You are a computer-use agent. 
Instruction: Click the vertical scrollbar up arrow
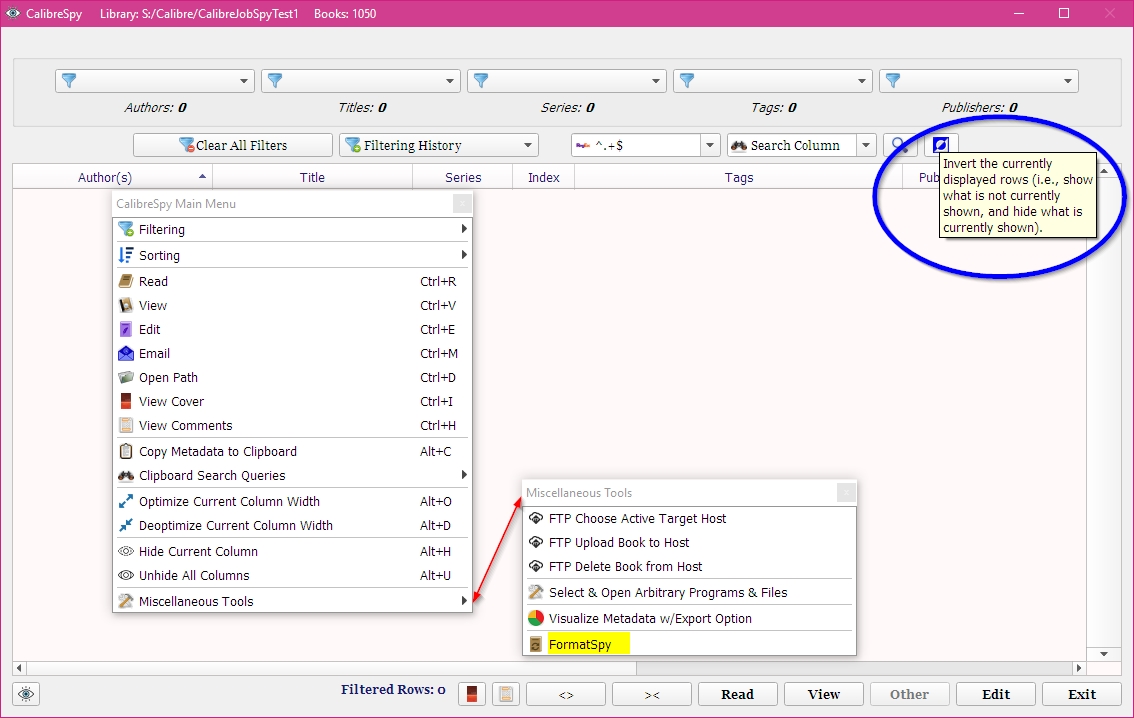1104,171
